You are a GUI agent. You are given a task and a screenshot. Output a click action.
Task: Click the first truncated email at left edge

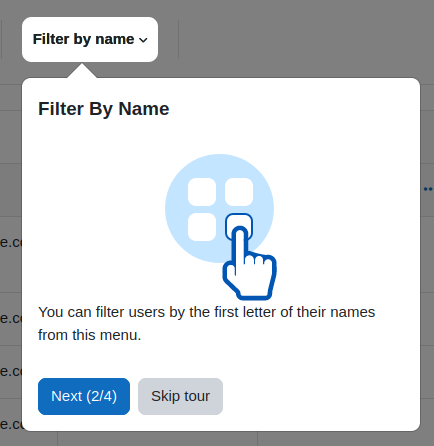click(11, 242)
